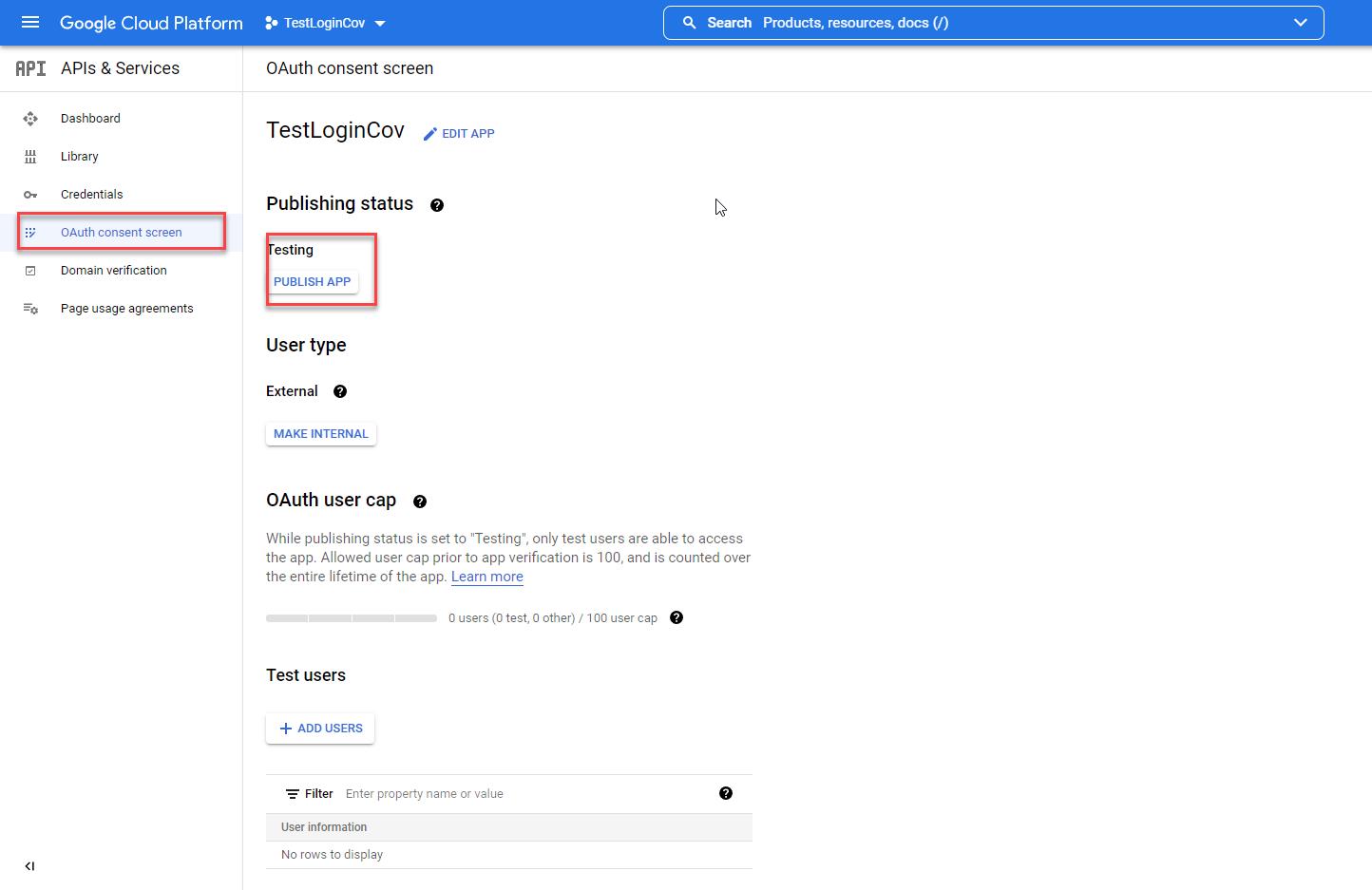Click the Filter icon in test users table
The image size is (1372, 890).
293,794
